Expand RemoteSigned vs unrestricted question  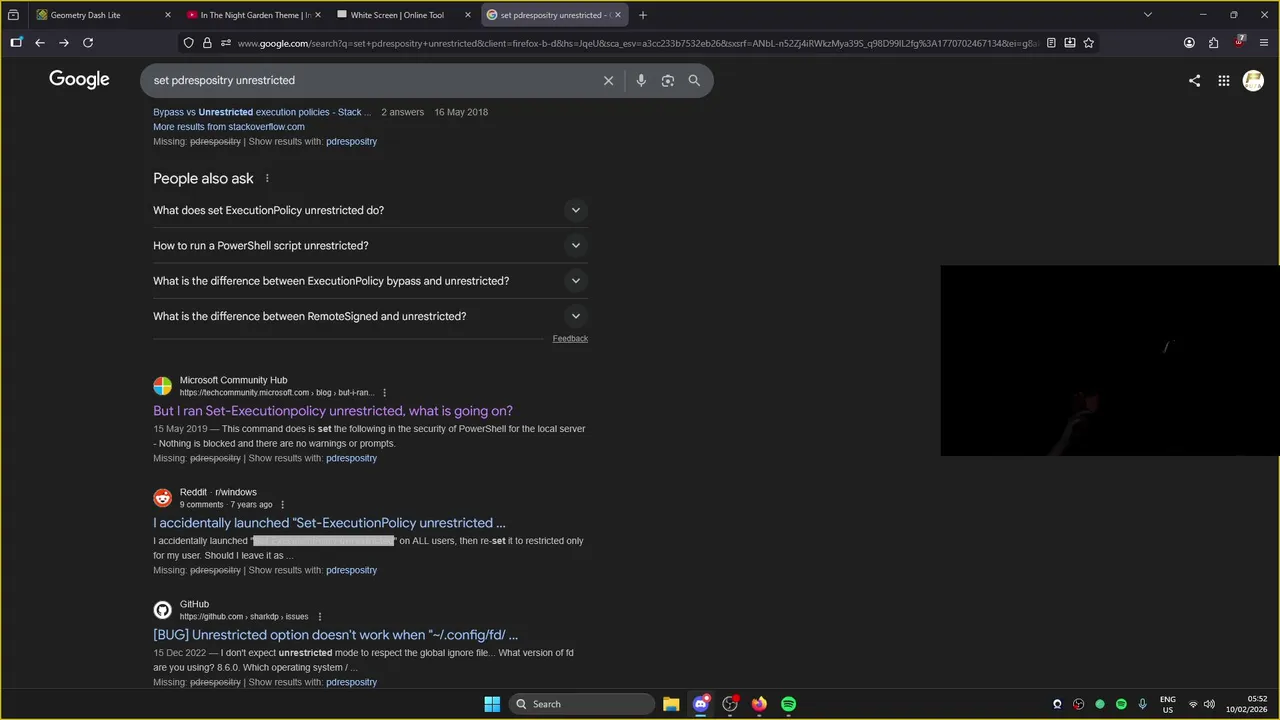370,316
